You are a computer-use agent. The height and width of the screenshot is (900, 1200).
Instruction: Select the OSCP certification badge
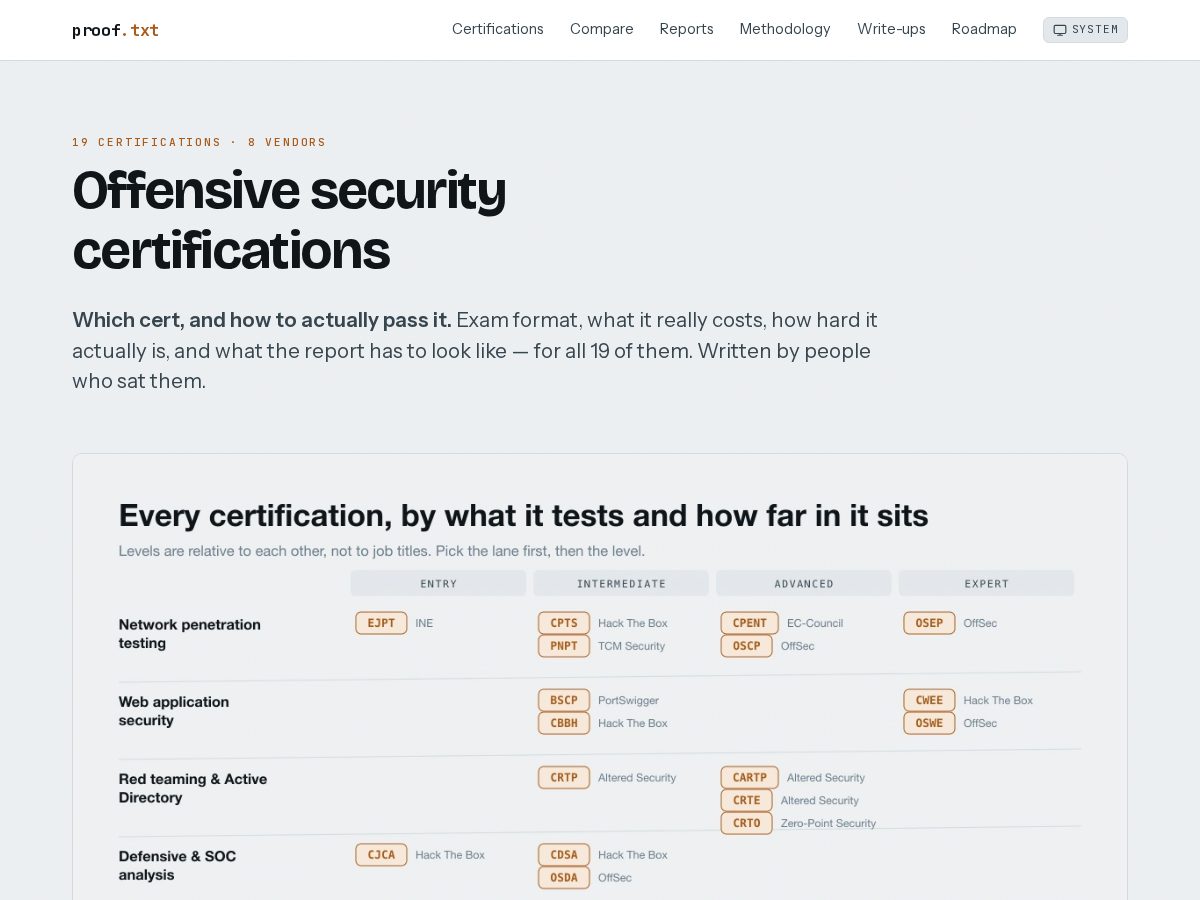tap(746, 646)
